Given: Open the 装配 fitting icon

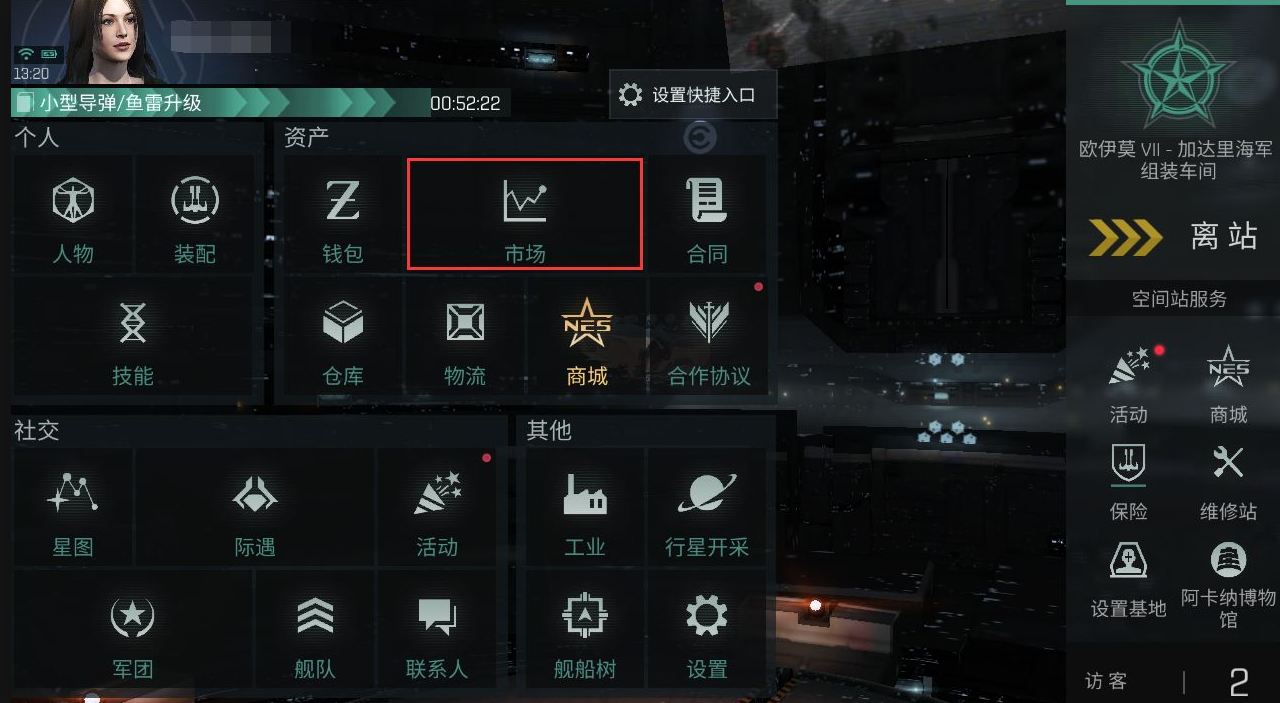Looking at the screenshot, I should [x=195, y=213].
